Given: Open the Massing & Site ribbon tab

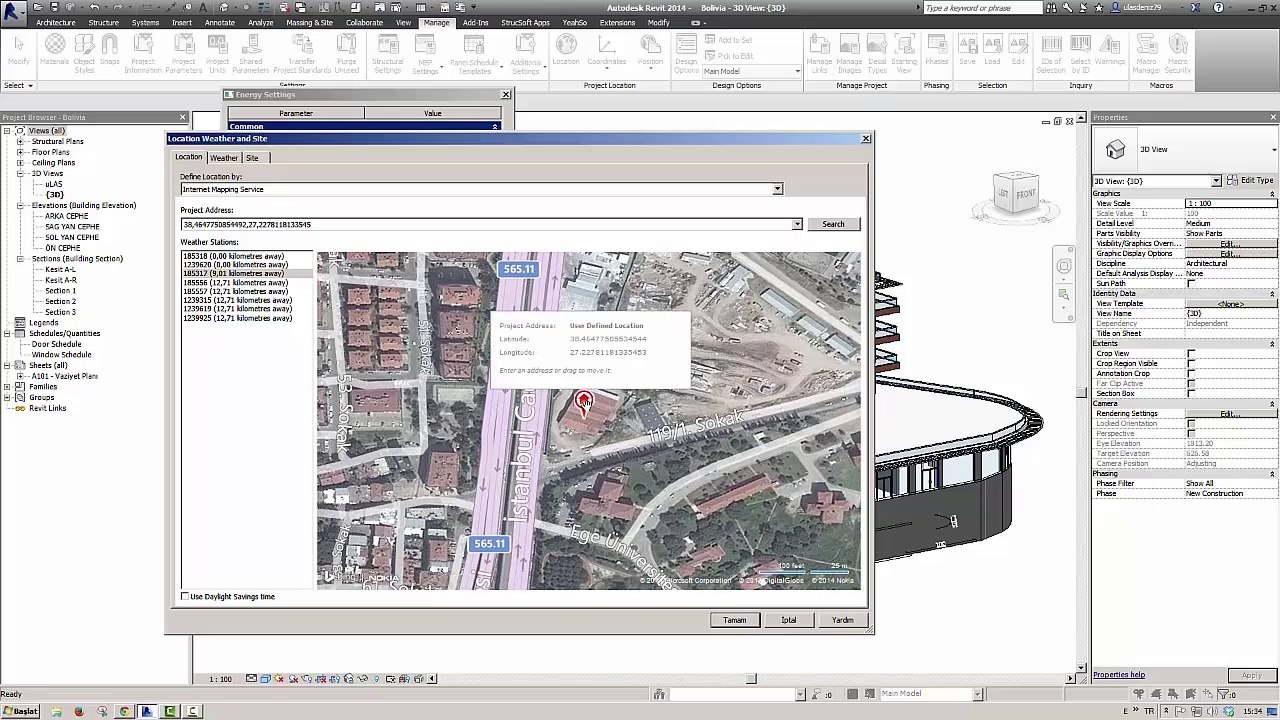Looking at the screenshot, I should tap(309, 22).
